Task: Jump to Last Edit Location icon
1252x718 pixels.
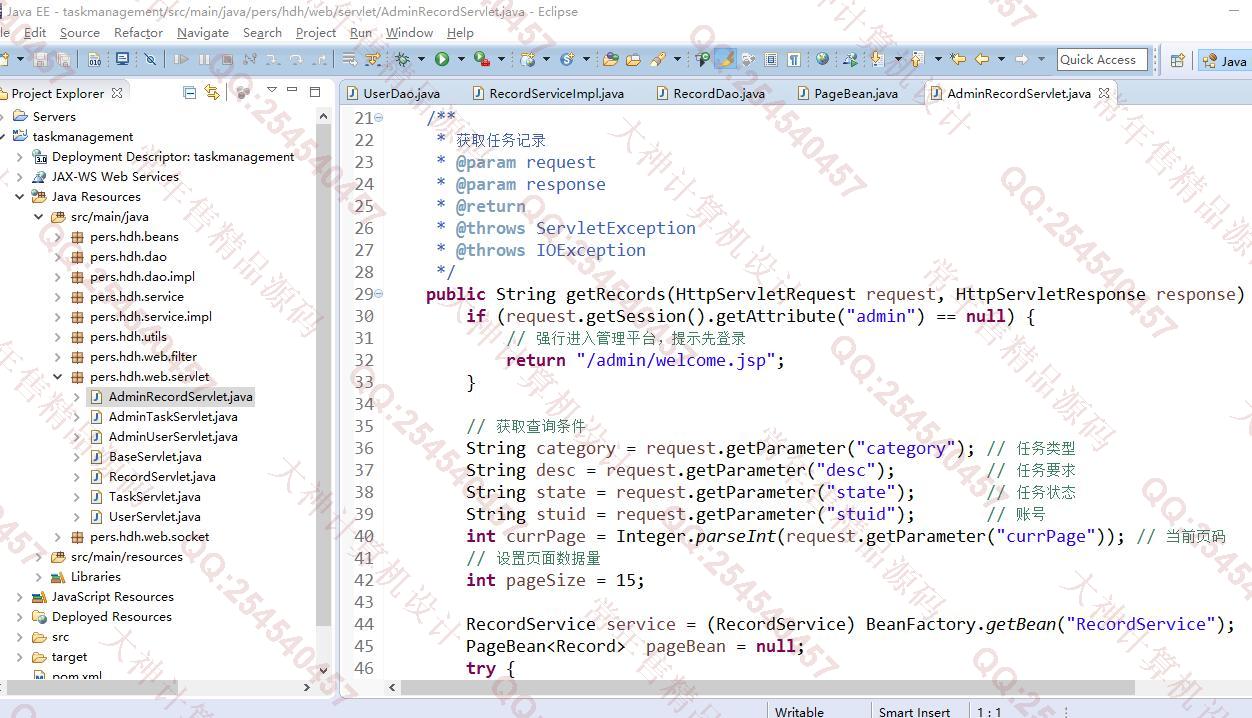Action: [958, 59]
